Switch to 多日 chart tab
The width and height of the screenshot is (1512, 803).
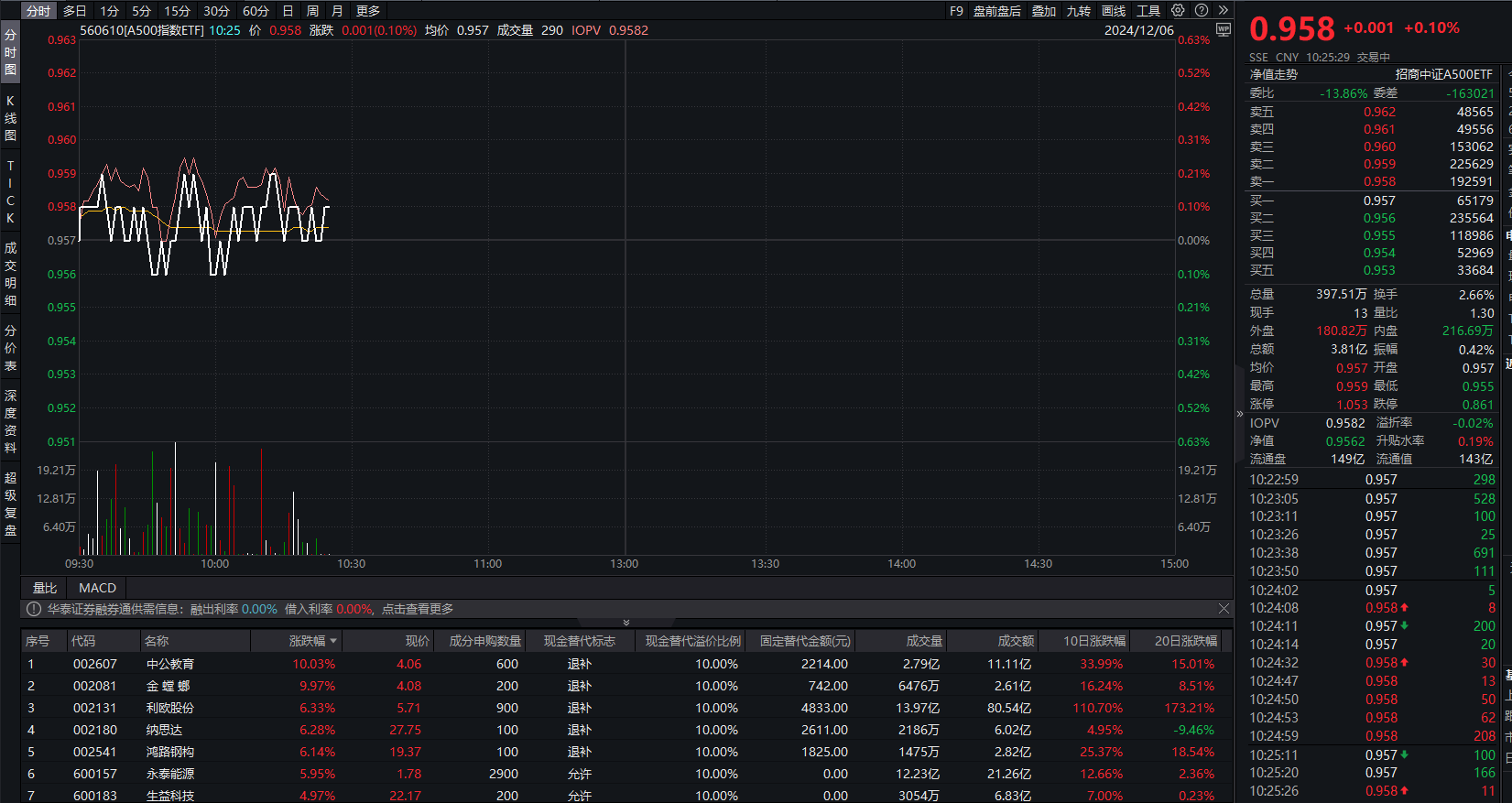tap(75, 11)
